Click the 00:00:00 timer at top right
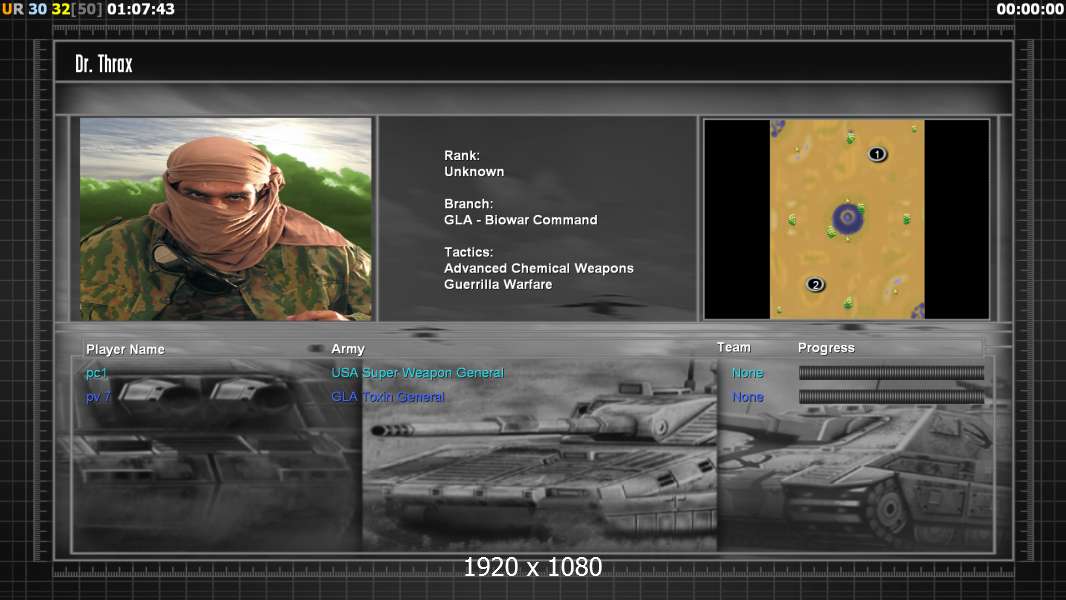Image resolution: width=1066 pixels, height=600 pixels. pyautogui.click(x=1030, y=10)
